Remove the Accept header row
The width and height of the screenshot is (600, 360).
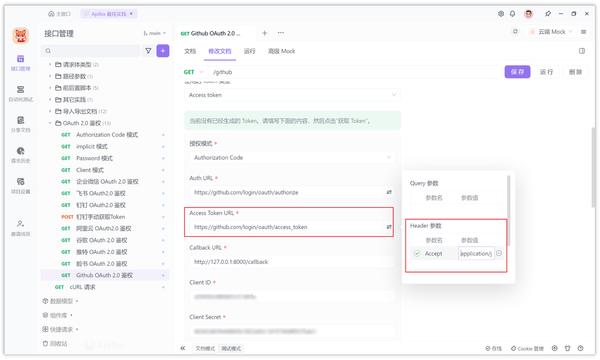499,253
